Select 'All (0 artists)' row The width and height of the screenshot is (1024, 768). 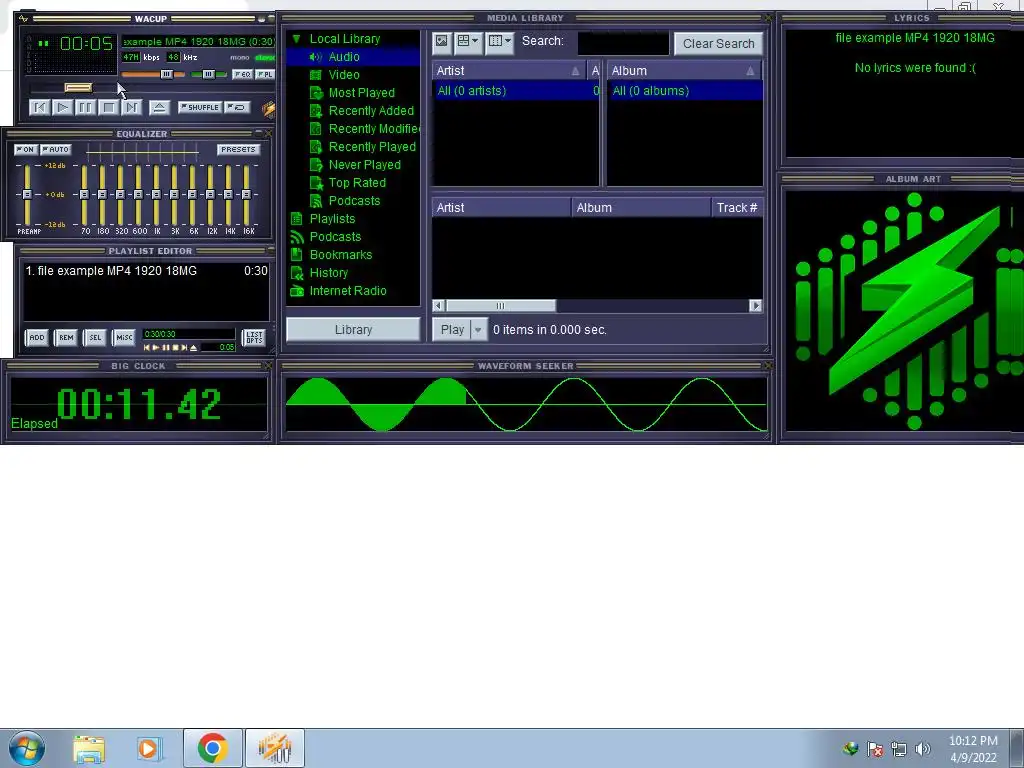pos(516,91)
